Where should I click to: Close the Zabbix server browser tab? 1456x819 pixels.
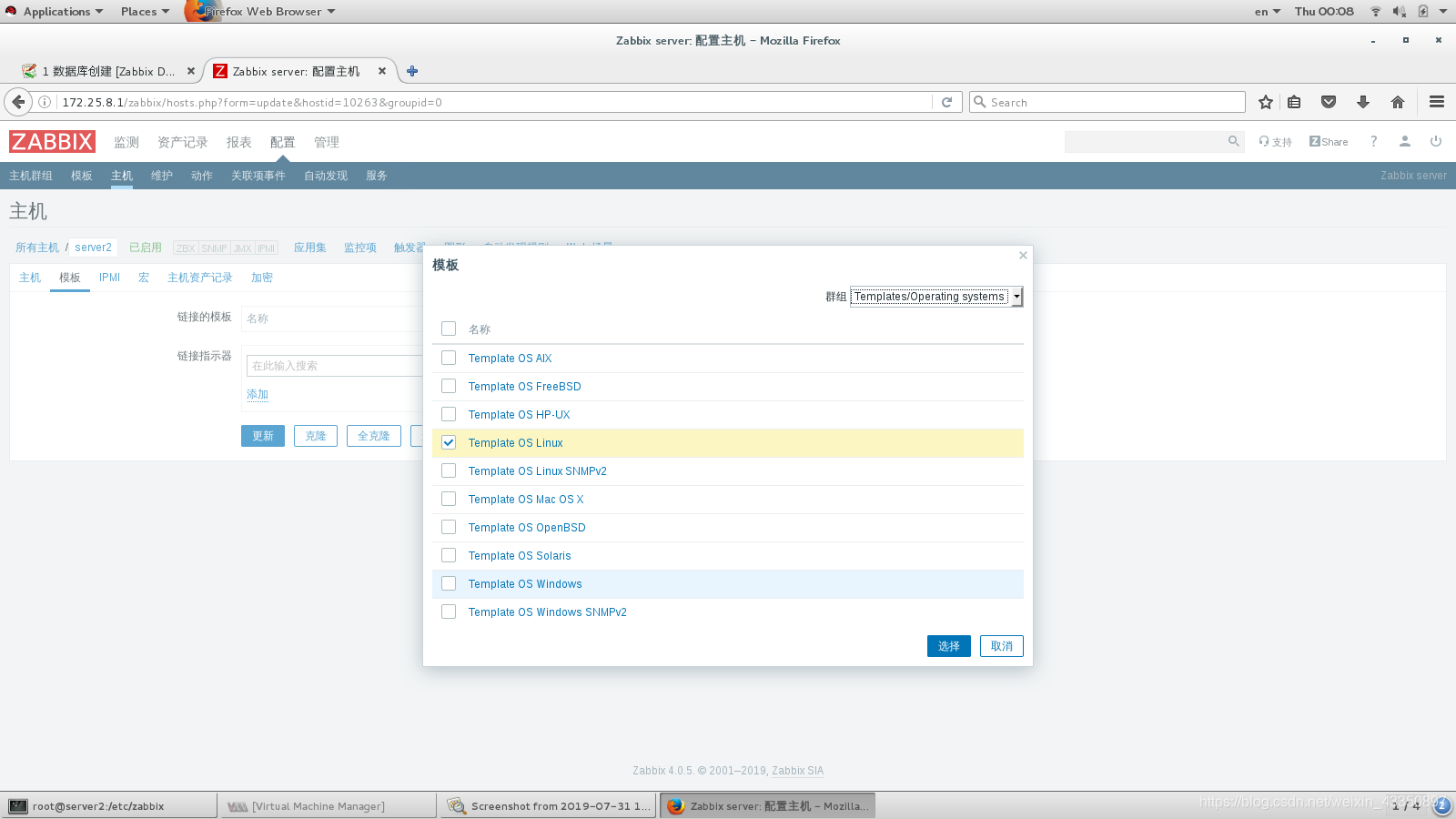(x=382, y=71)
